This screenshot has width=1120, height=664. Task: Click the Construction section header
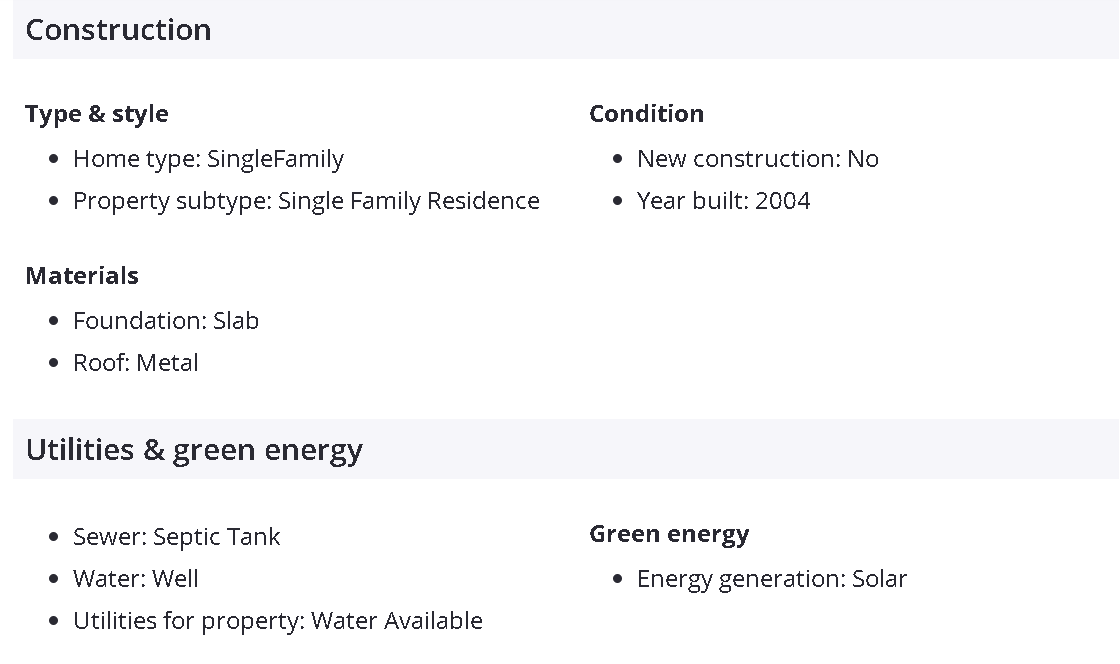[x=118, y=30]
